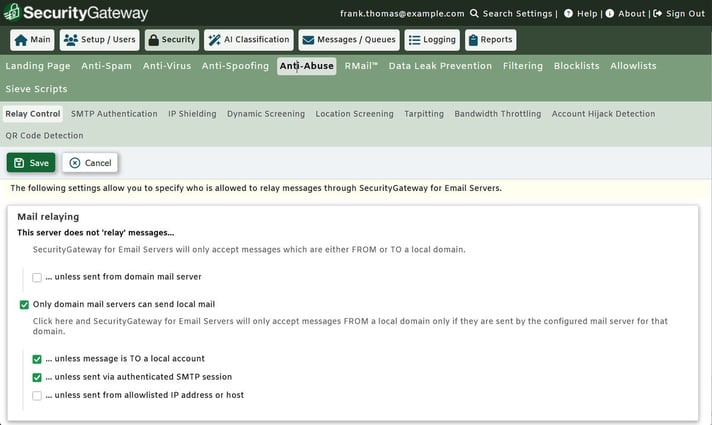Uncheck unless message is TO a local account

[37, 359]
